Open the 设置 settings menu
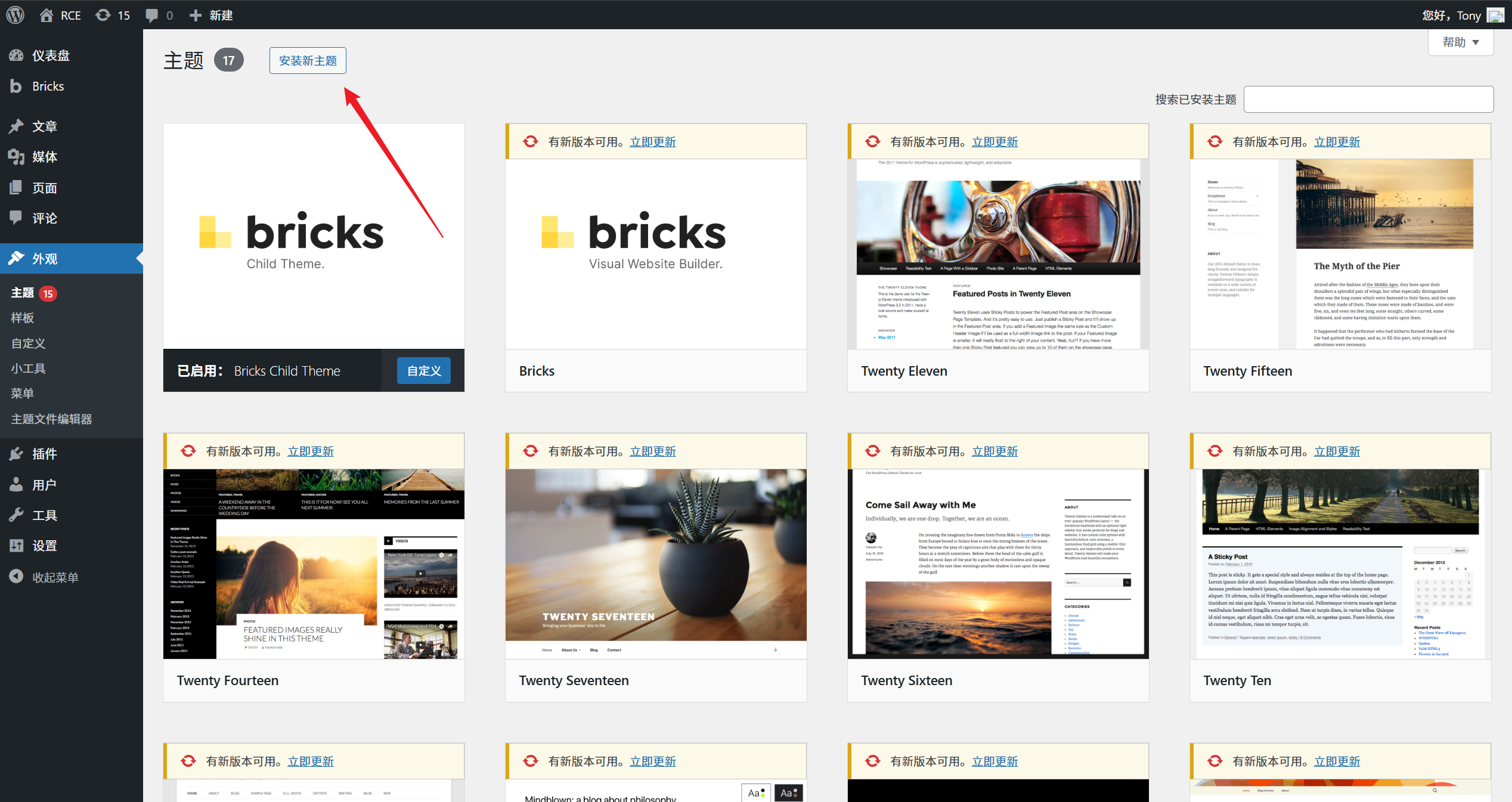The image size is (1512, 802). coord(45,546)
